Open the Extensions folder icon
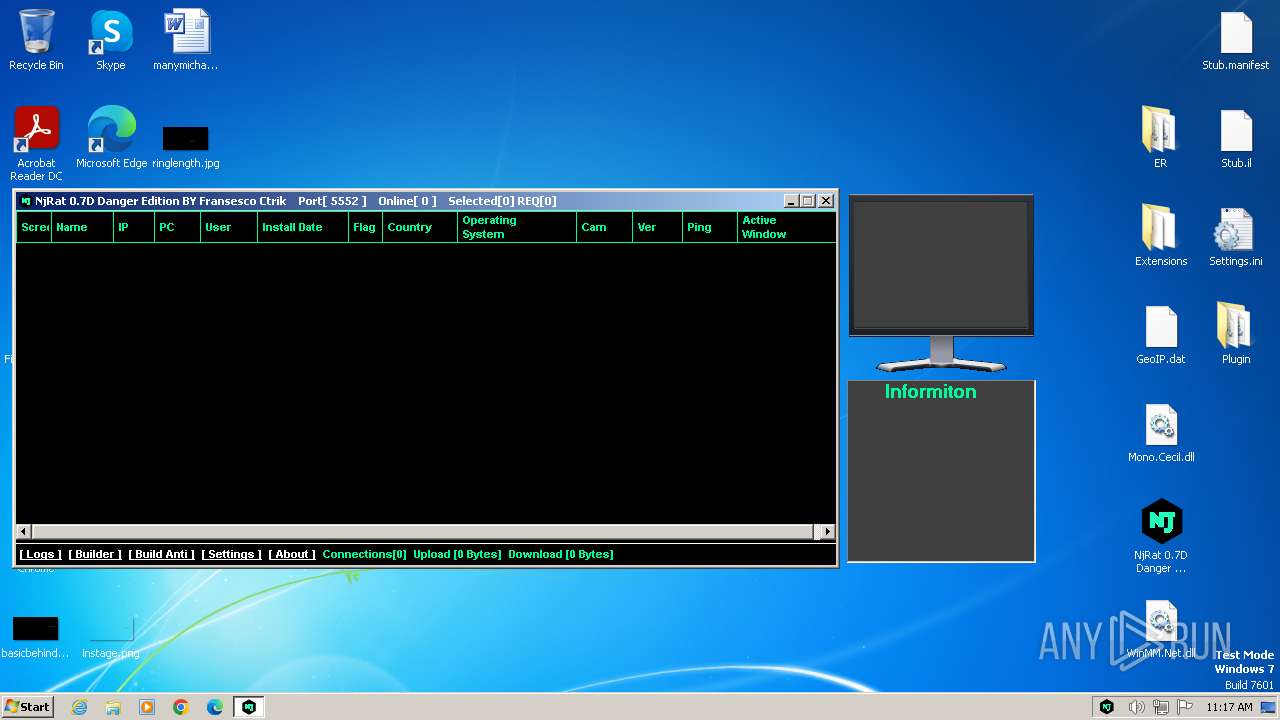The width and height of the screenshot is (1280, 720). [1160, 236]
